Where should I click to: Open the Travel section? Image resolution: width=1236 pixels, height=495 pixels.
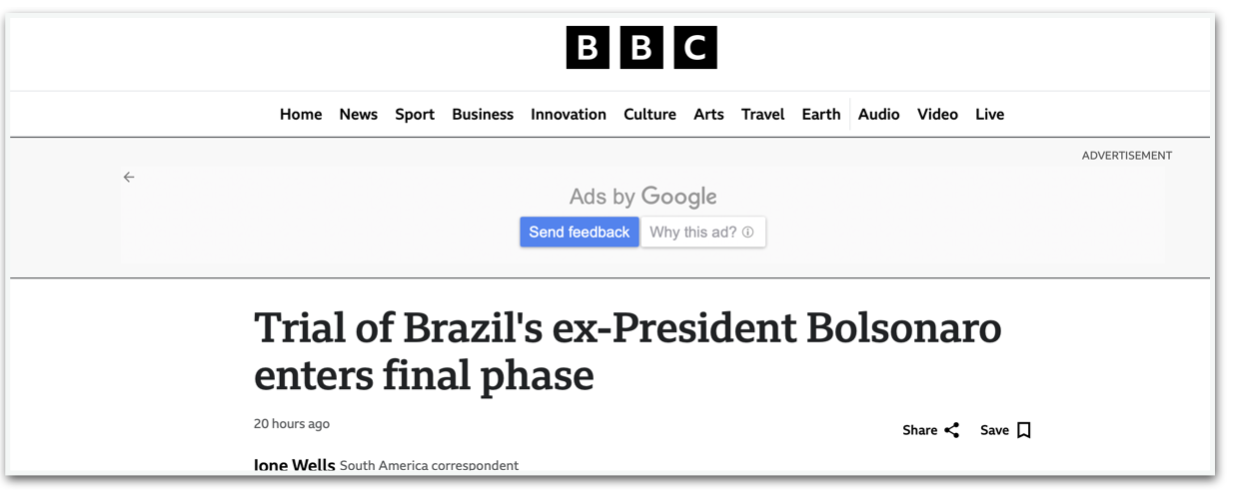[763, 114]
